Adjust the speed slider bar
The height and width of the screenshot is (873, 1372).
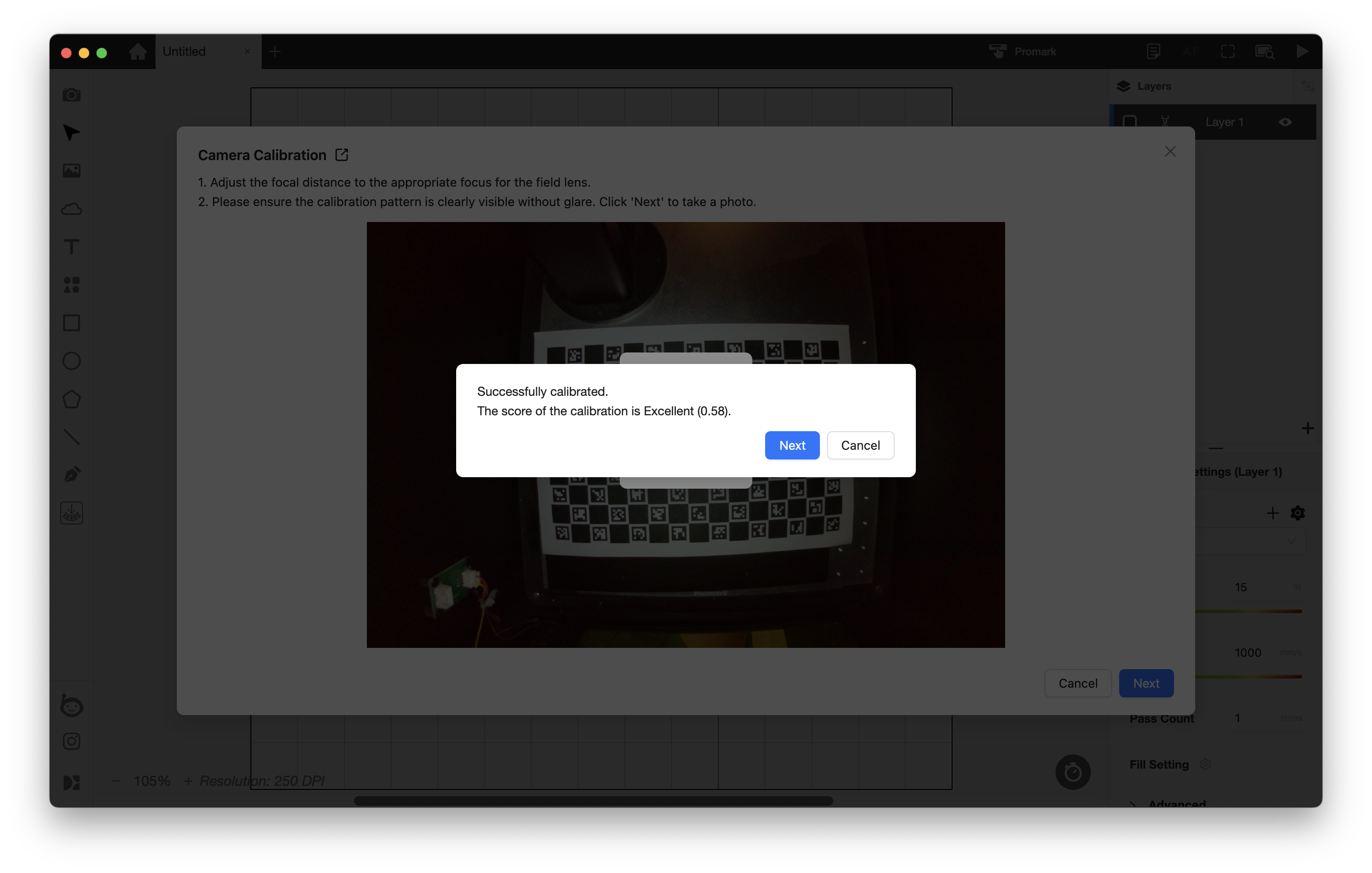(1248, 677)
